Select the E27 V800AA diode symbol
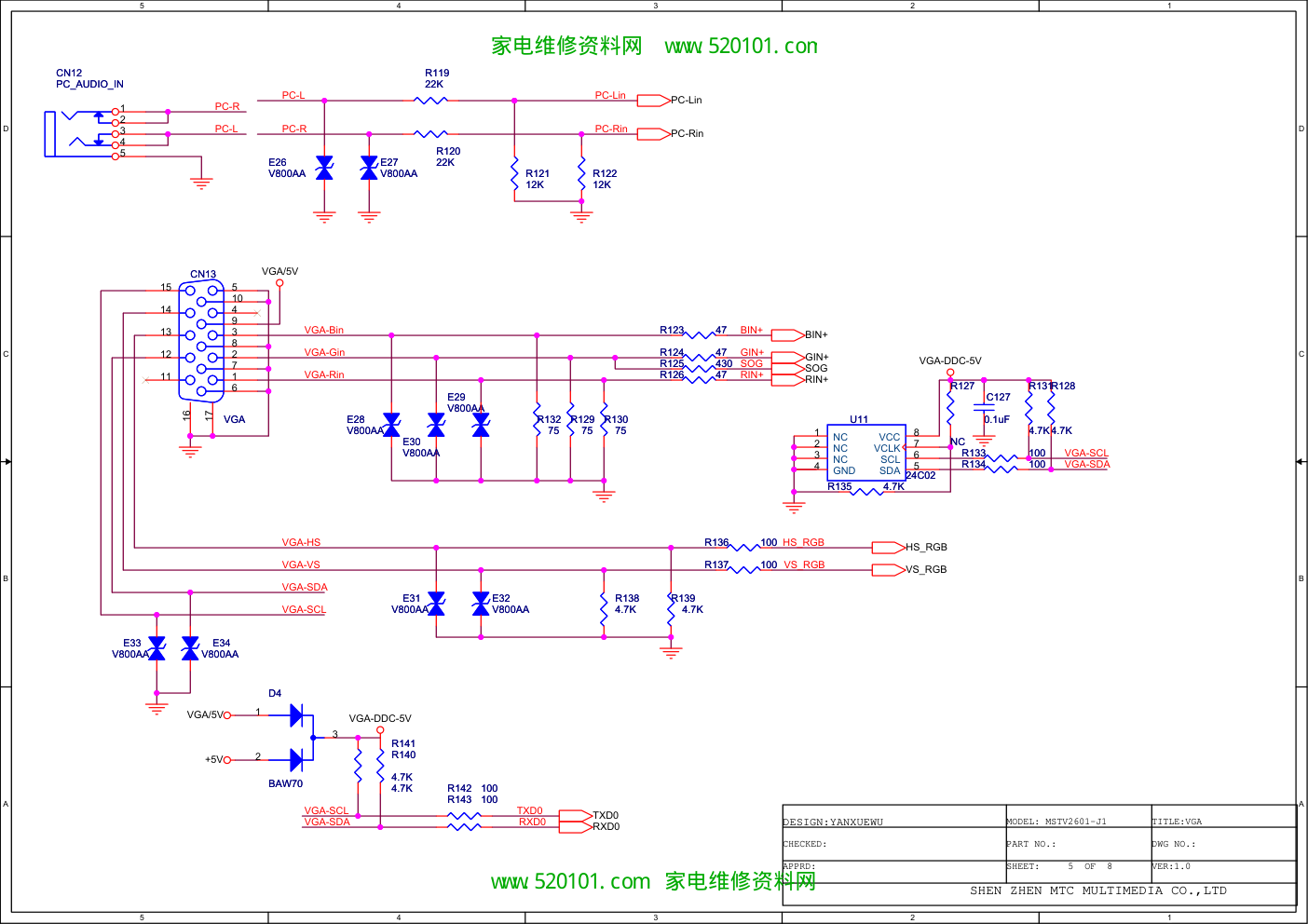The image size is (1308, 924). [x=369, y=168]
